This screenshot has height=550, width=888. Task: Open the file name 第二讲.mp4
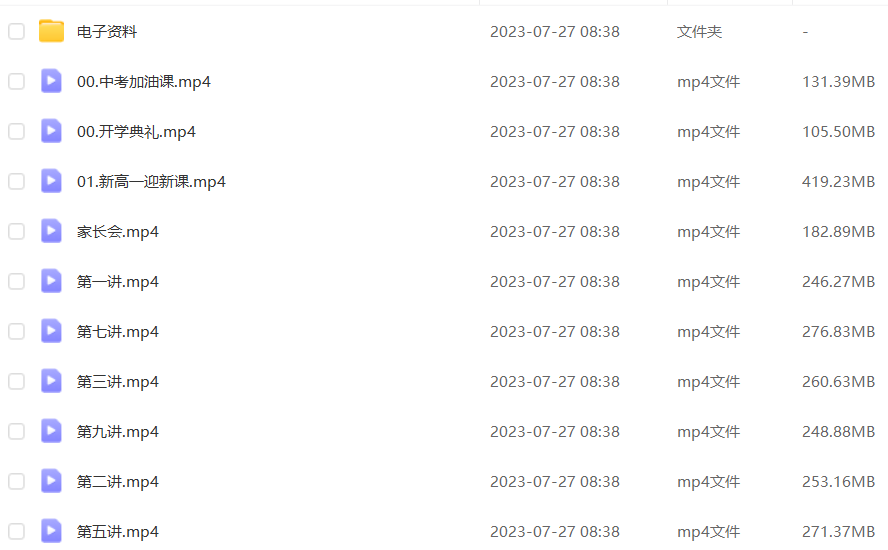(118, 482)
